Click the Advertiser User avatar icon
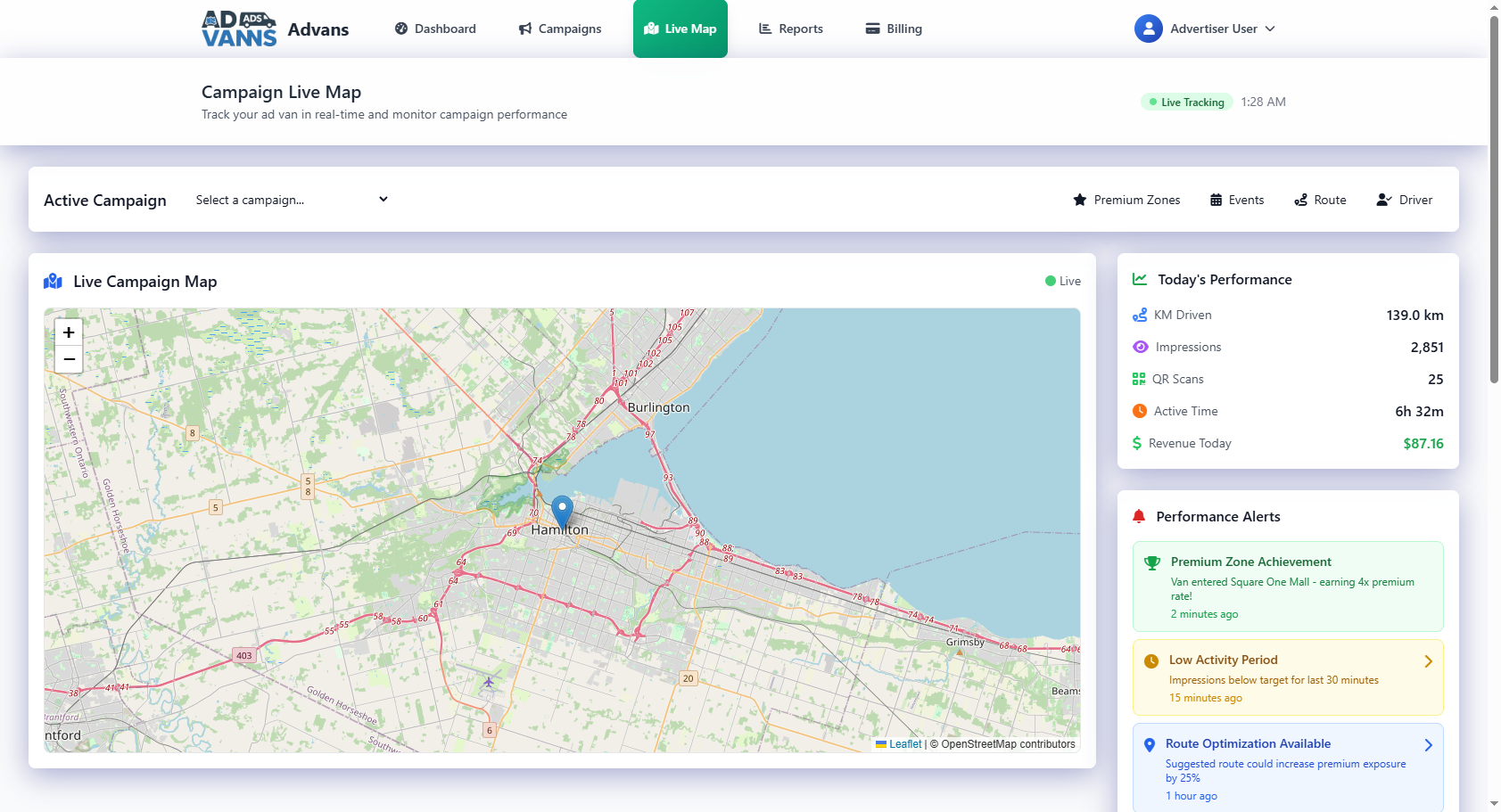 (x=1148, y=29)
